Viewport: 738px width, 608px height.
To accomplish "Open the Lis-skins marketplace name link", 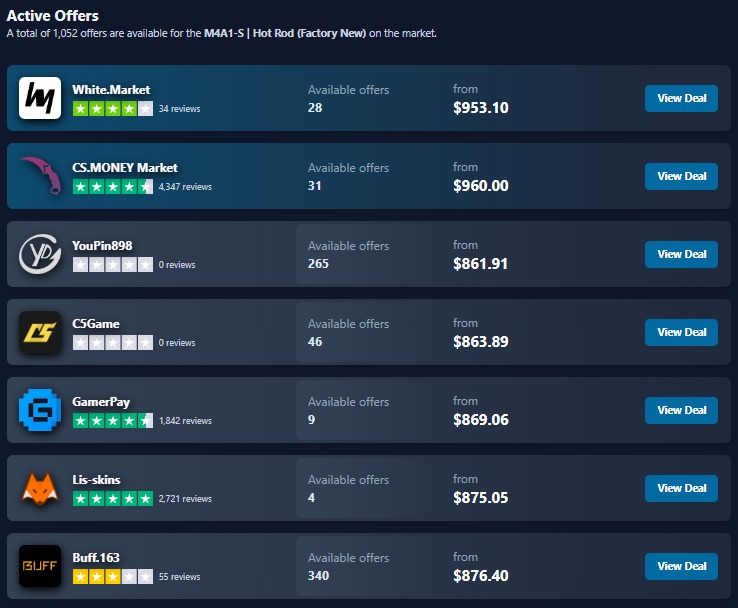I will (x=97, y=480).
